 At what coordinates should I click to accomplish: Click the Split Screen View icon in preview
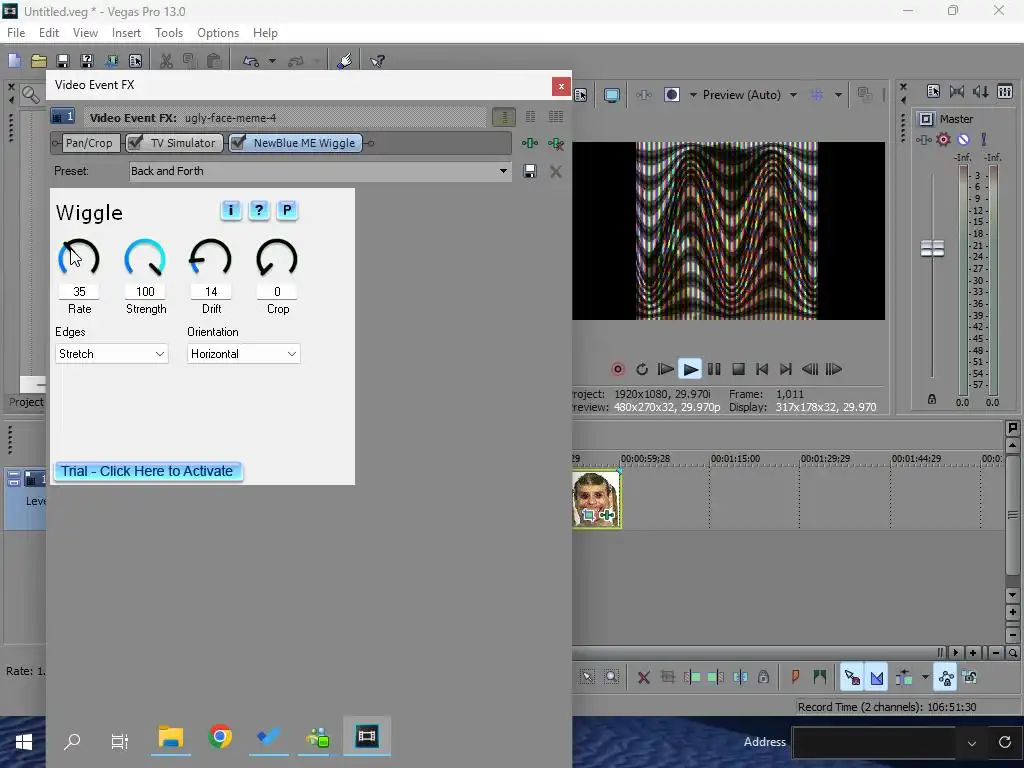[x=671, y=95]
